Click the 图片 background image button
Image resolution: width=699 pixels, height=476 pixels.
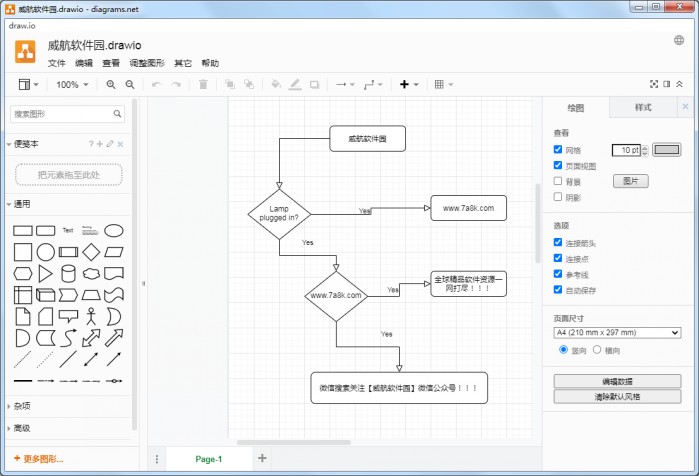pos(630,181)
